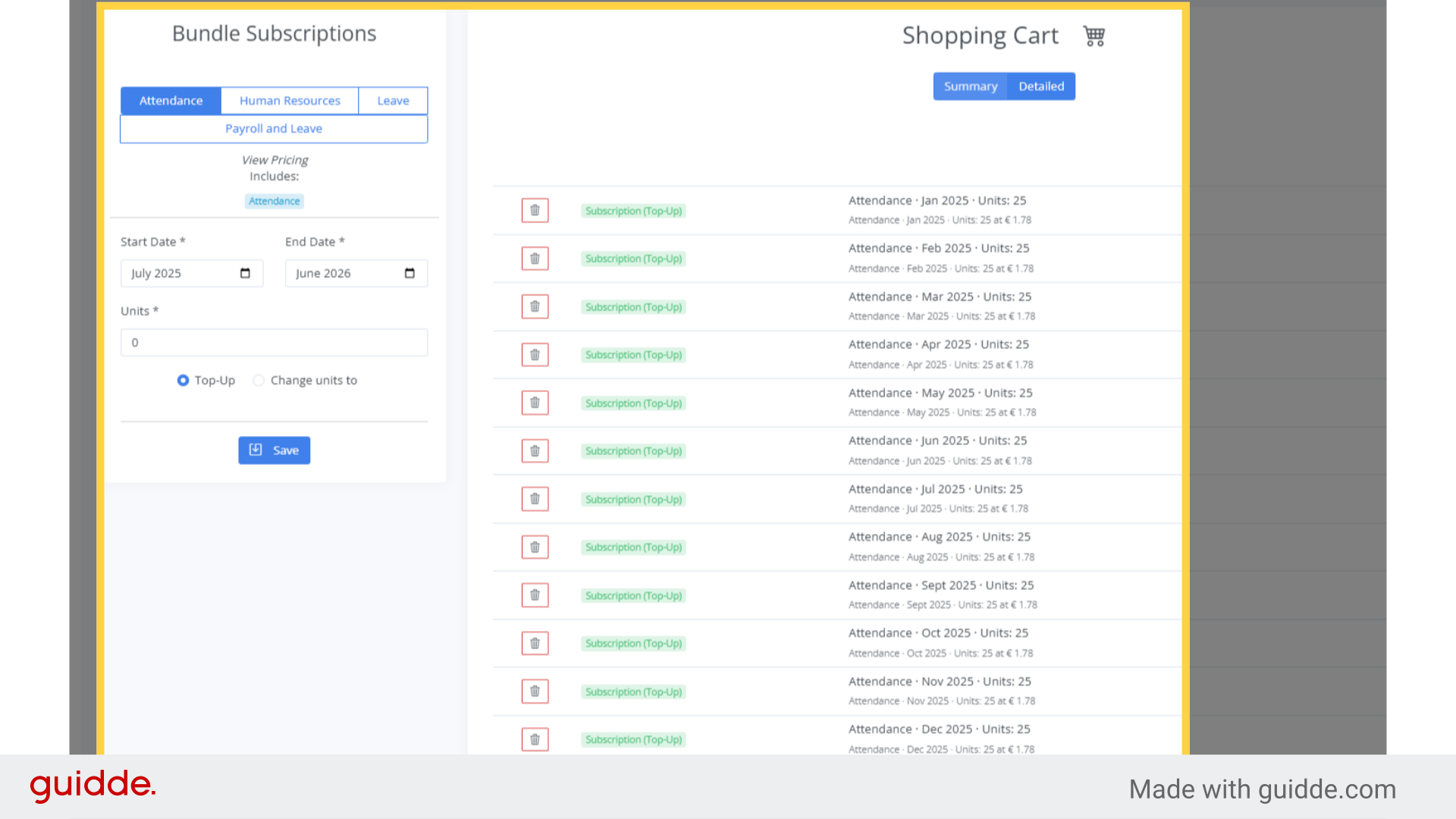
Task: Show the Detailed cart view
Action: coord(1041,86)
